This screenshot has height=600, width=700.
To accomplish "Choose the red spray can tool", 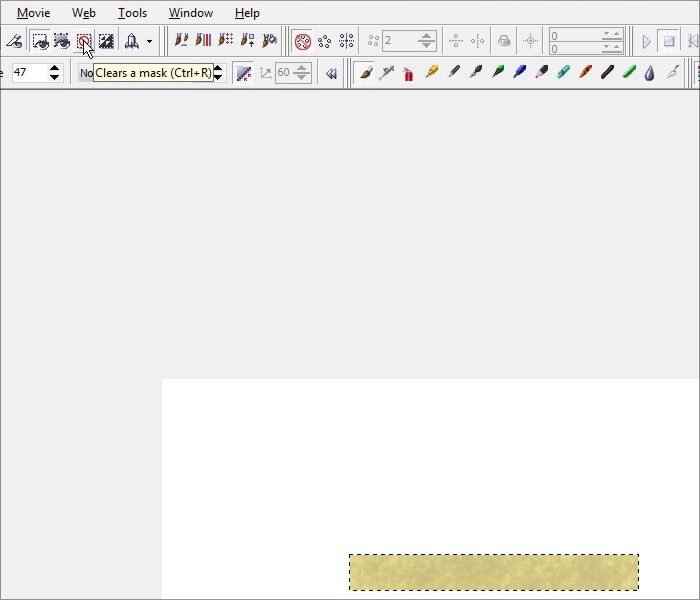I will 409,73.
